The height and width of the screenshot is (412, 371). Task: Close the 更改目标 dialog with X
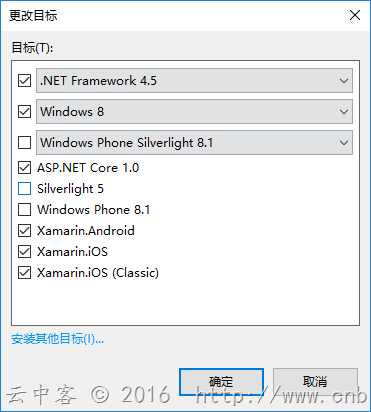(355, 15)
